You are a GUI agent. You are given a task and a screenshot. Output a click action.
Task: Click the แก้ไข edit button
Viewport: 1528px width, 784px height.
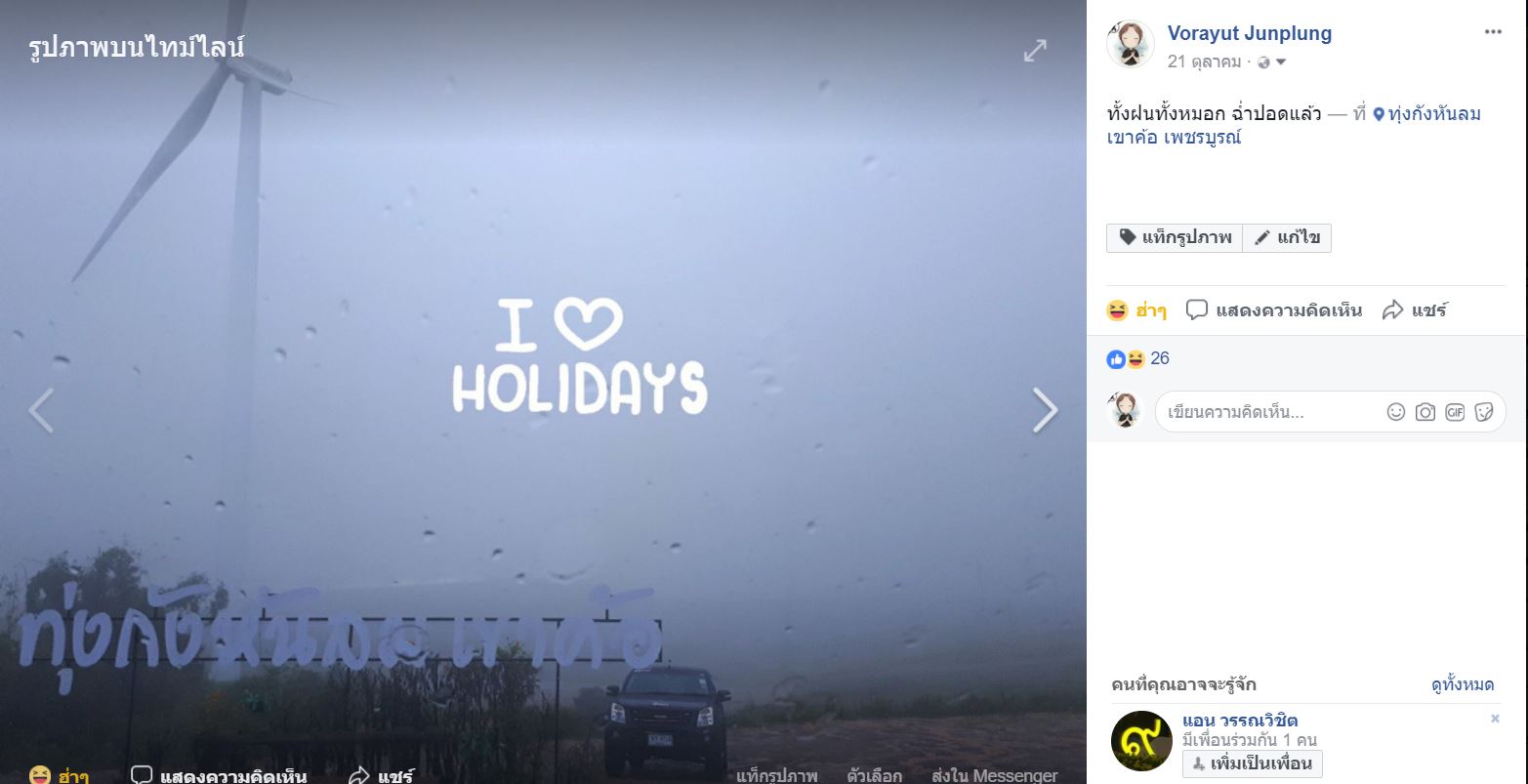(x=1287, y=238)
